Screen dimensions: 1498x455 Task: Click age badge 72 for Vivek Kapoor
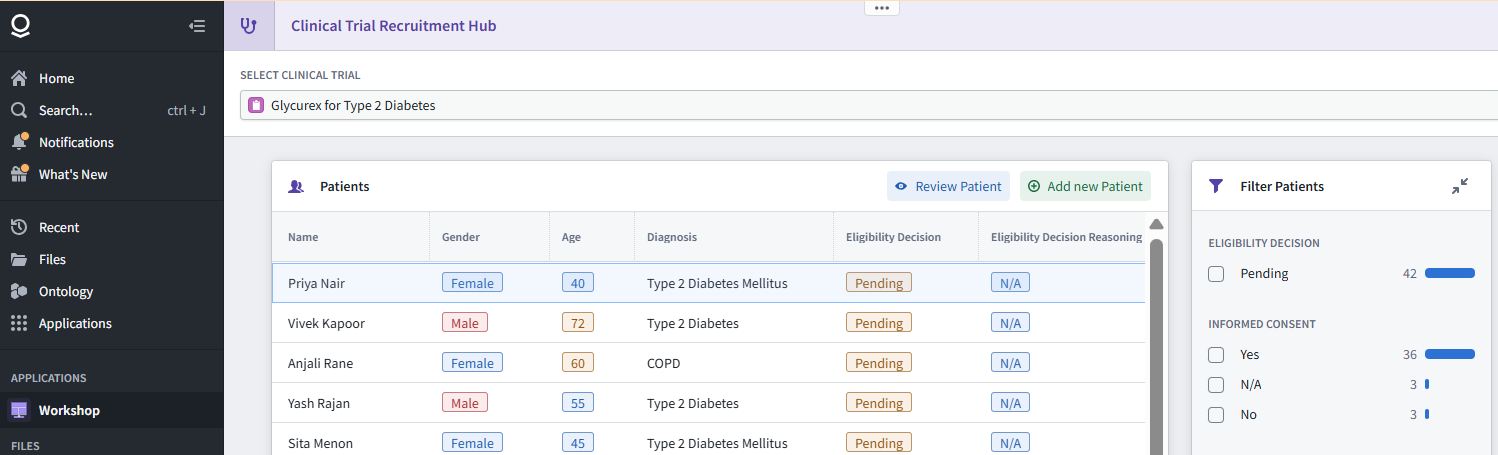pyautogui.click(x=578, y=323)
